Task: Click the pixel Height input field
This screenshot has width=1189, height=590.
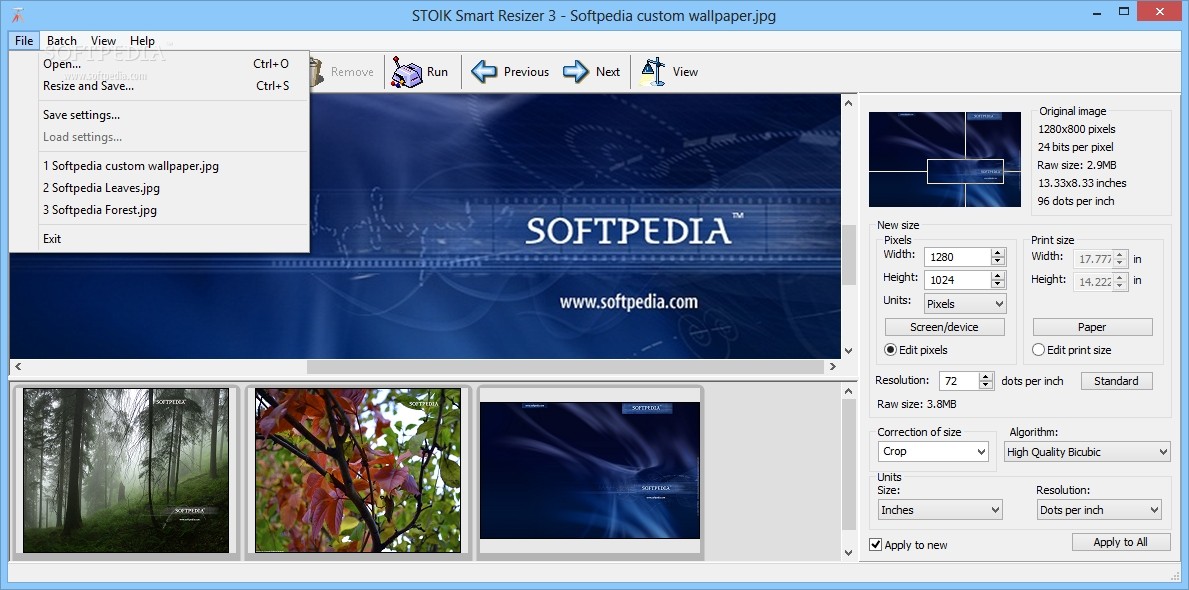Action: click(x=958, y=280)
